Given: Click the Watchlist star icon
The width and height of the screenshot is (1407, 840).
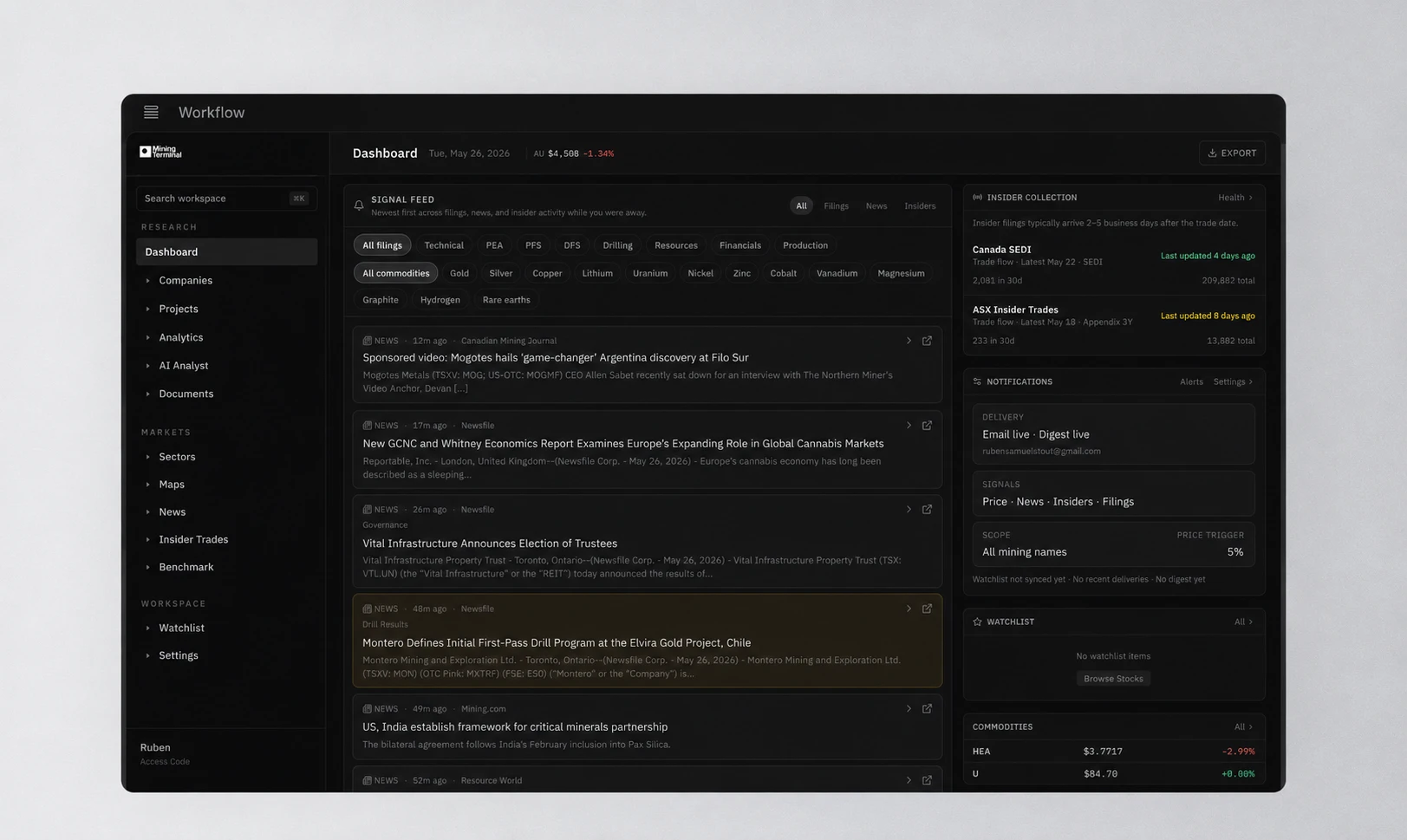Looking at the screenshot, I should (x=977, y=622).
